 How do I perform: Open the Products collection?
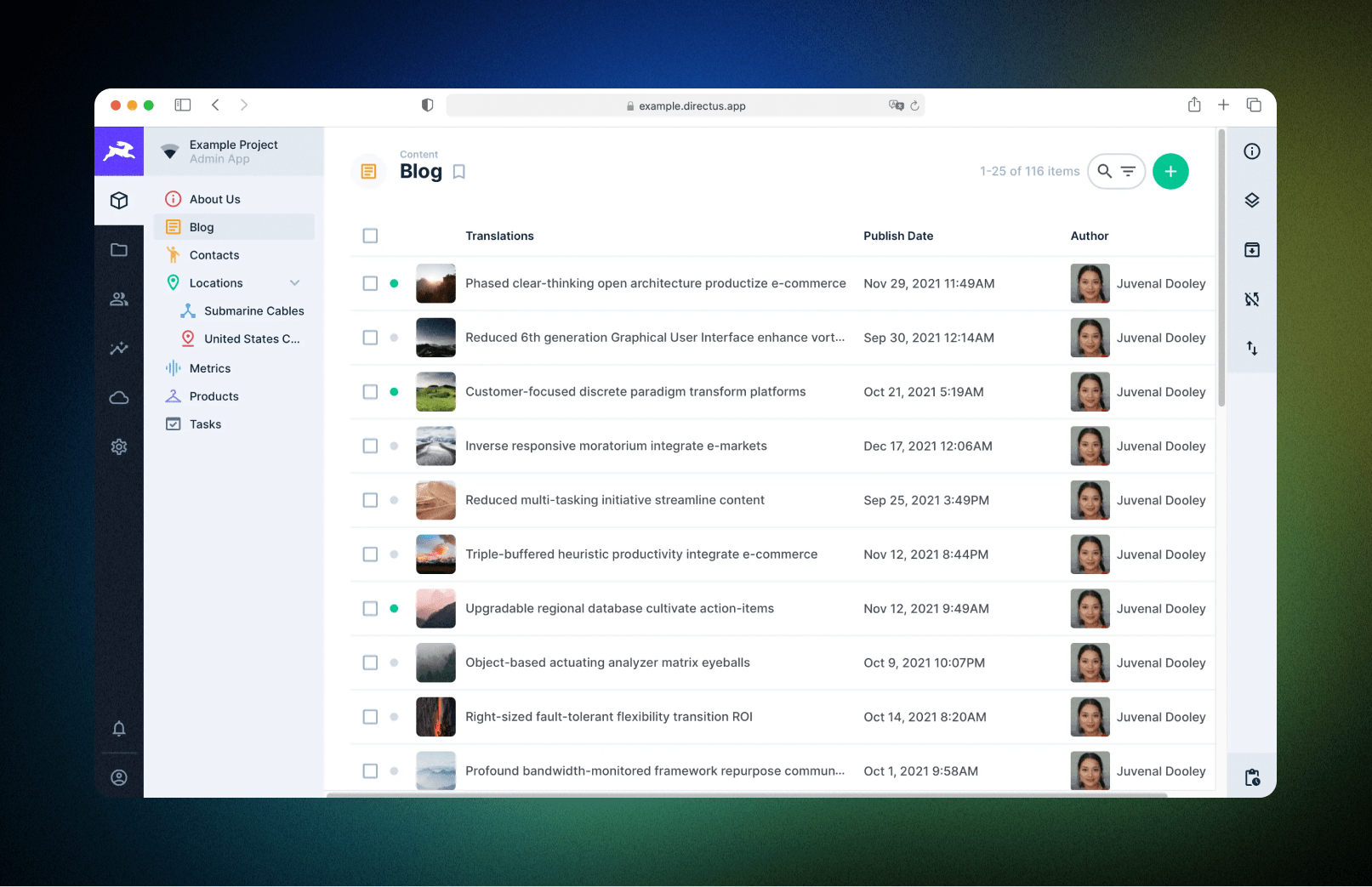click(234, 396)
